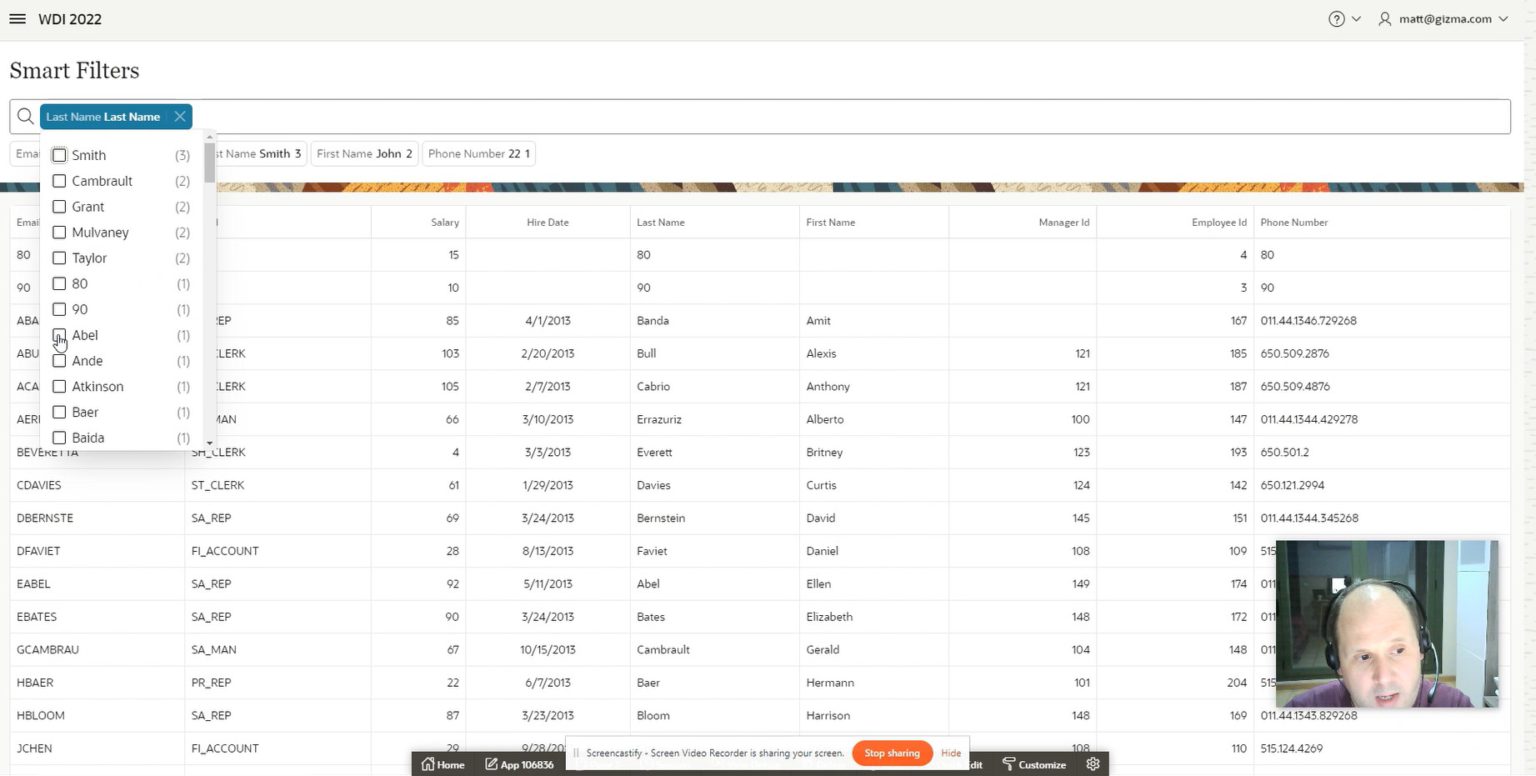The height and width of the screenshot is (776, 1536).
Task: Open the navigation hamburger menu
Action: 17,18
